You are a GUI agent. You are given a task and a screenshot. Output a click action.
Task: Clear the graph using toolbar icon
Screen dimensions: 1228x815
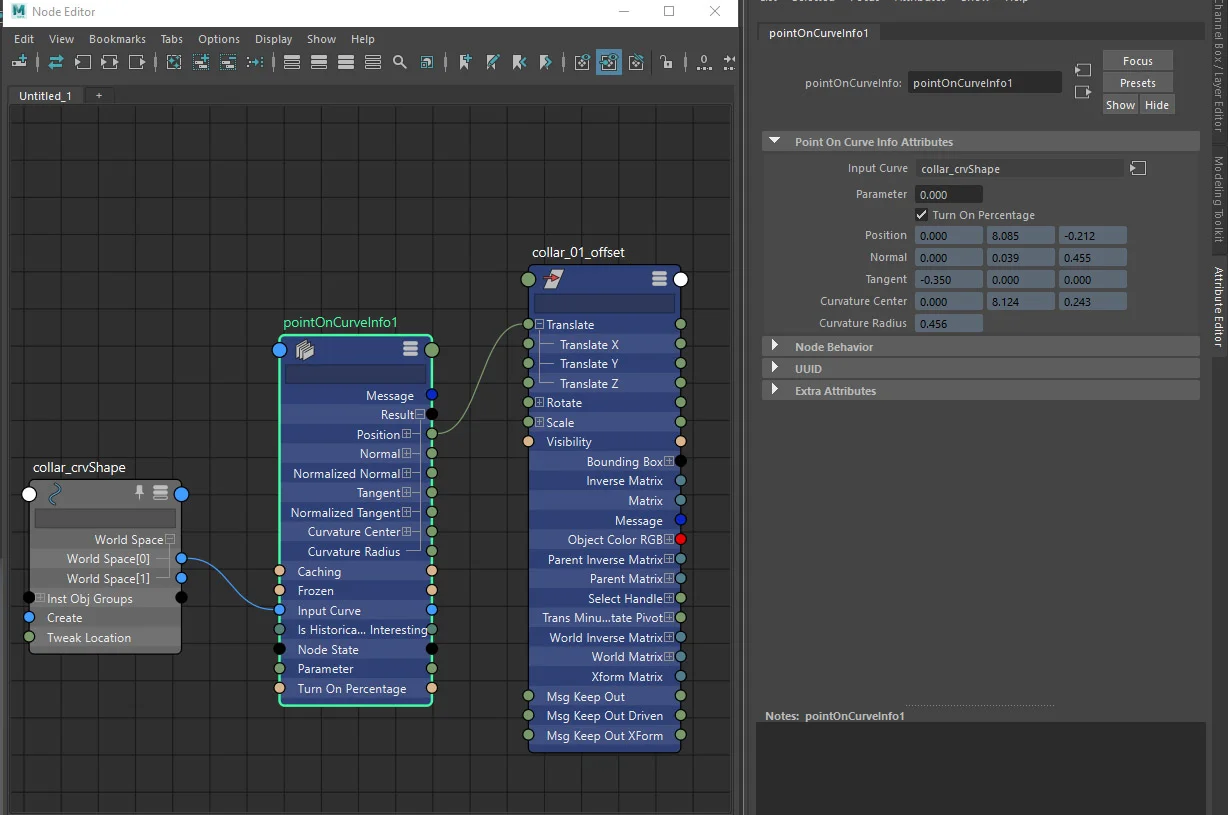click(174, 62)
